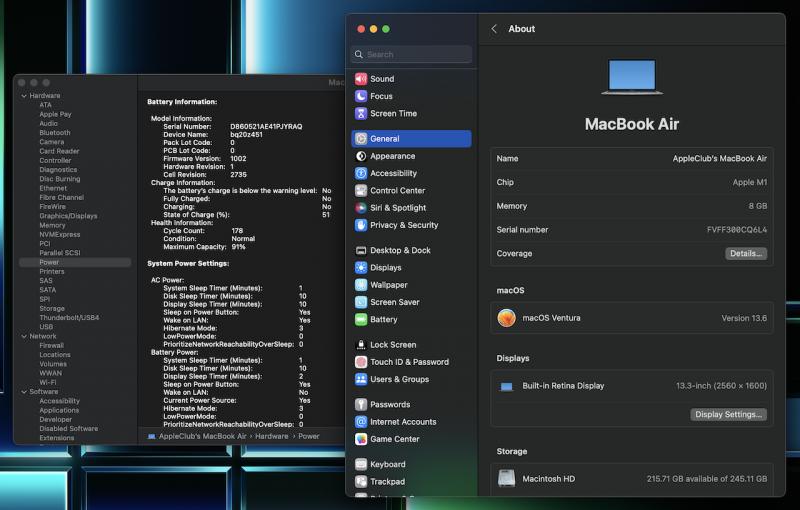Select Wi-Fi in System Information sidebar
800x510 pixels.
pyautogui.click(x=48, y=382)
